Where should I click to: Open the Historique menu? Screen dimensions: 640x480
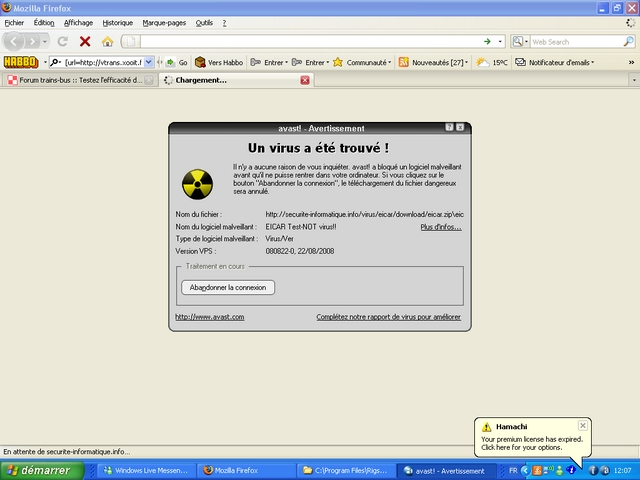point(118,23)
